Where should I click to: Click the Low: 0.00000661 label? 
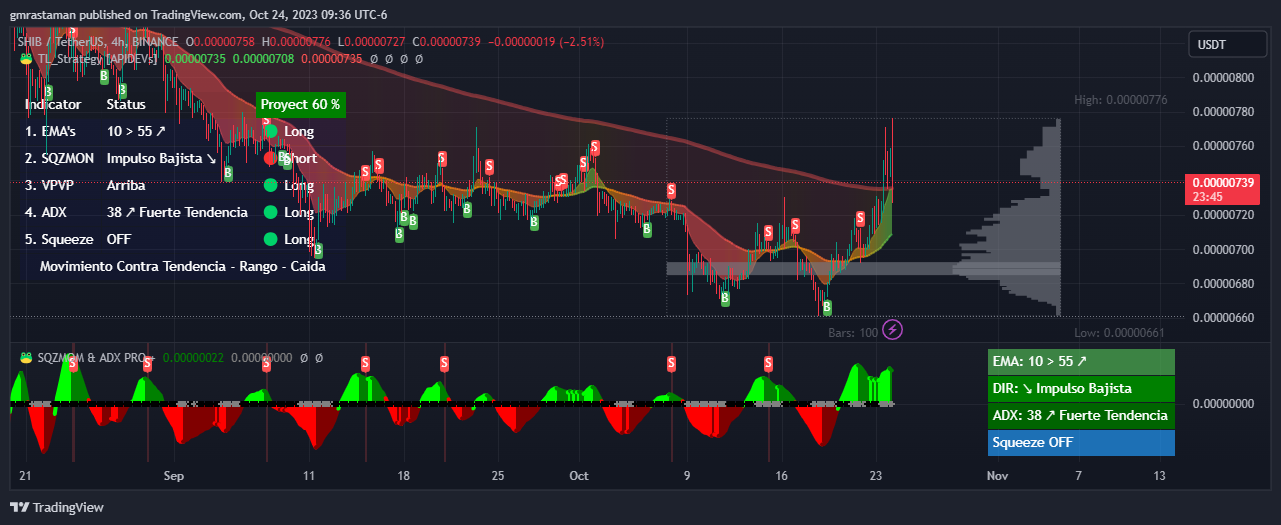(x=1120, y=333)
